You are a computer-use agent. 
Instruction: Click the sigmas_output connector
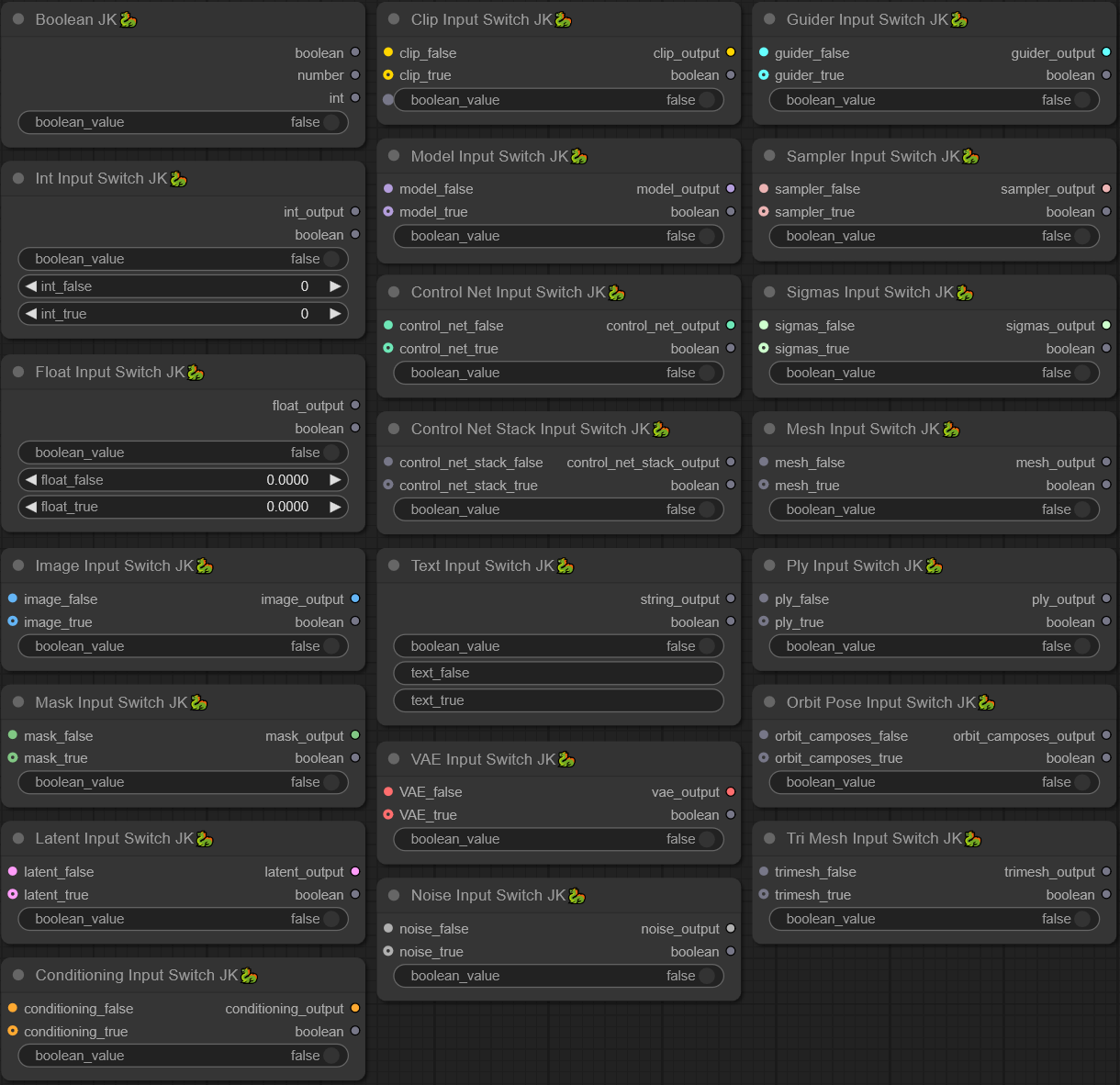(1106, 325)
